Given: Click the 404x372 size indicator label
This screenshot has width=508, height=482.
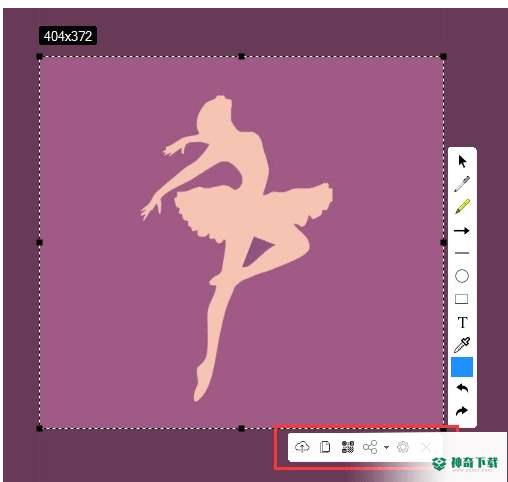Looking at the screenshot, I should point(68,36).
